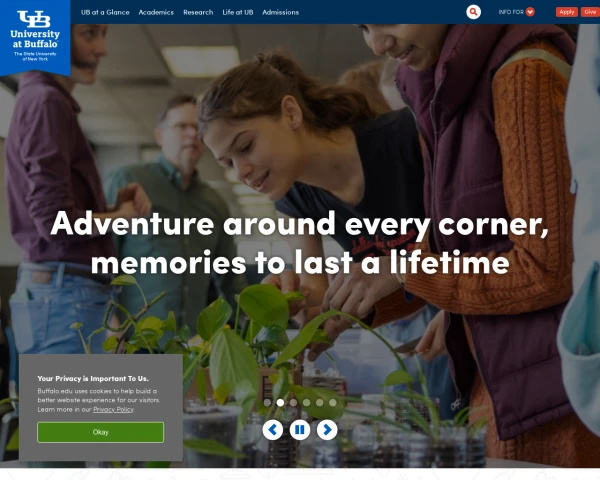Click the University at Buffalo logo
This screenshot has height=480, width=600.
(x=35, y=36)
